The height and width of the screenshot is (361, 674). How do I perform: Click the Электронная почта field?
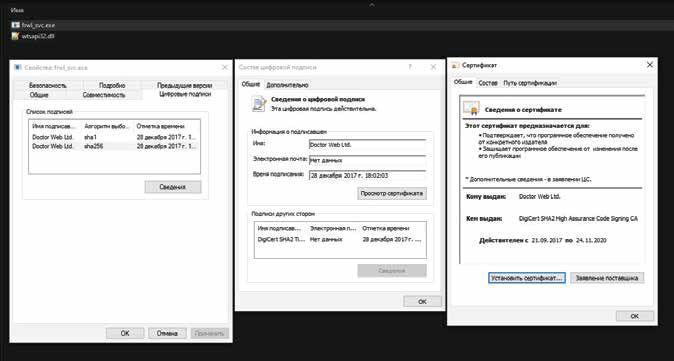tap(367, 160)
